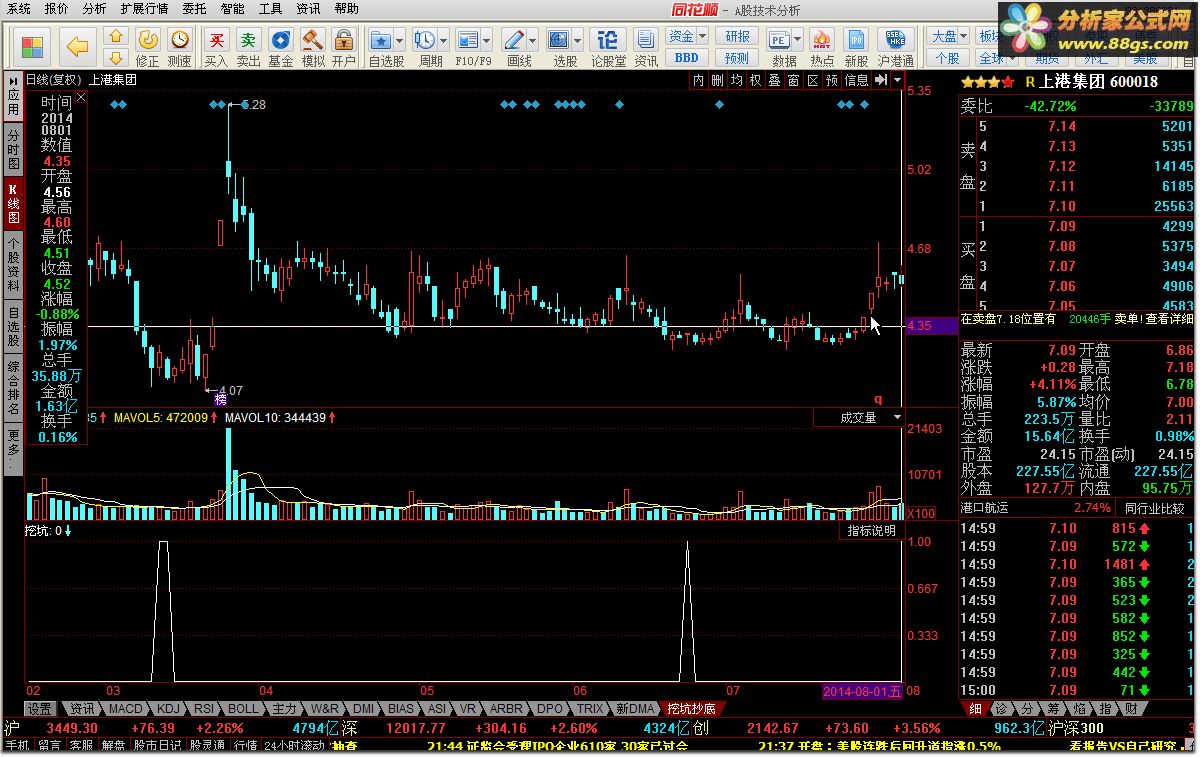Click the 卖出 sell icon
1200x757 pixels.
click(x=248, y=40)
